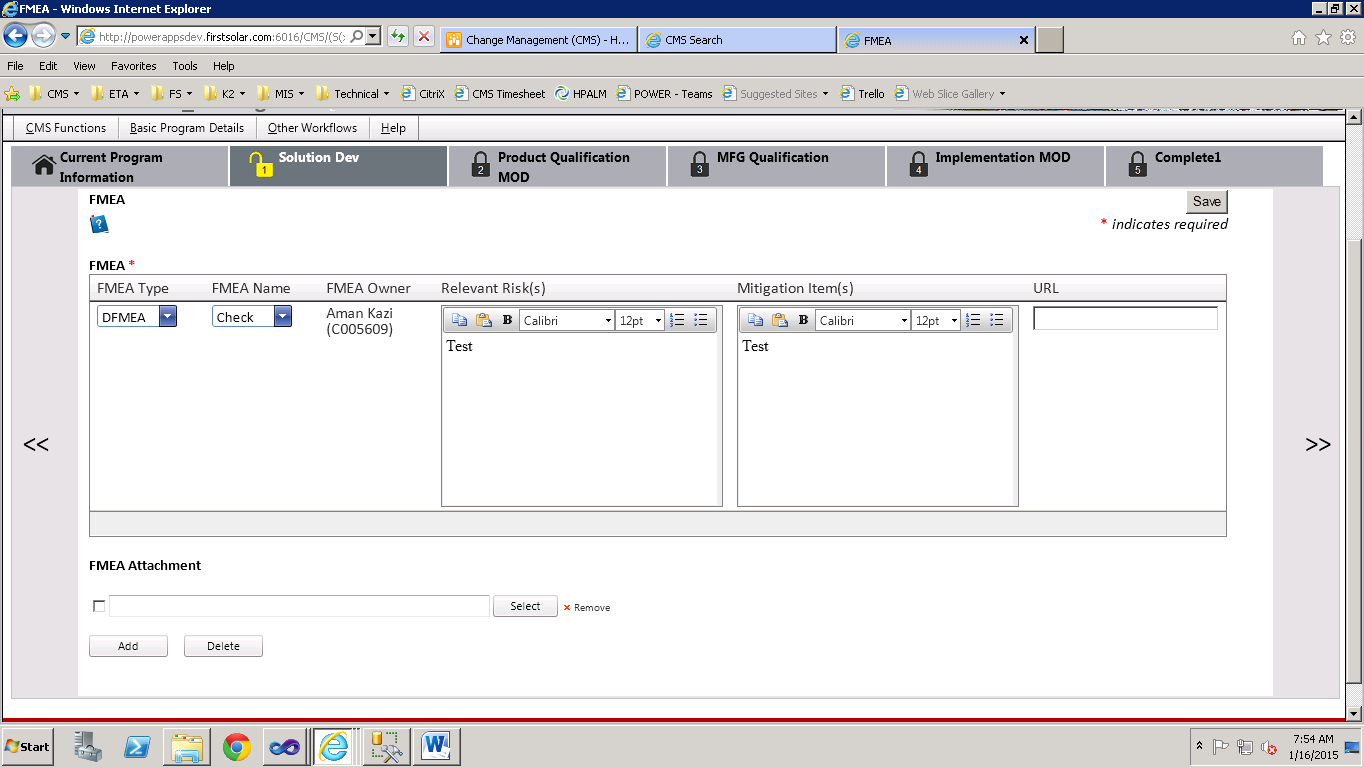
Task: Go back with the browser Back arrow
Action: pos(16,37)
